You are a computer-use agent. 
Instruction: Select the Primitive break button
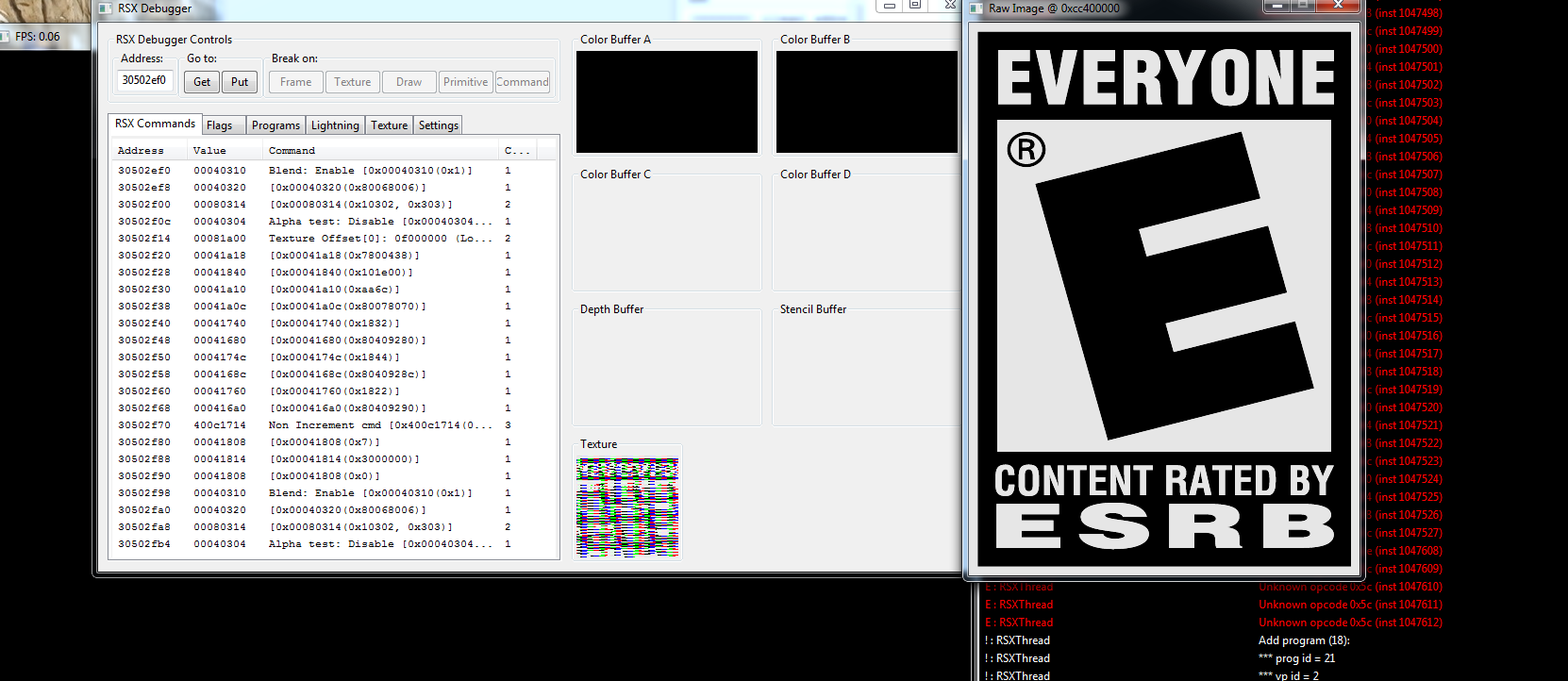465,82
